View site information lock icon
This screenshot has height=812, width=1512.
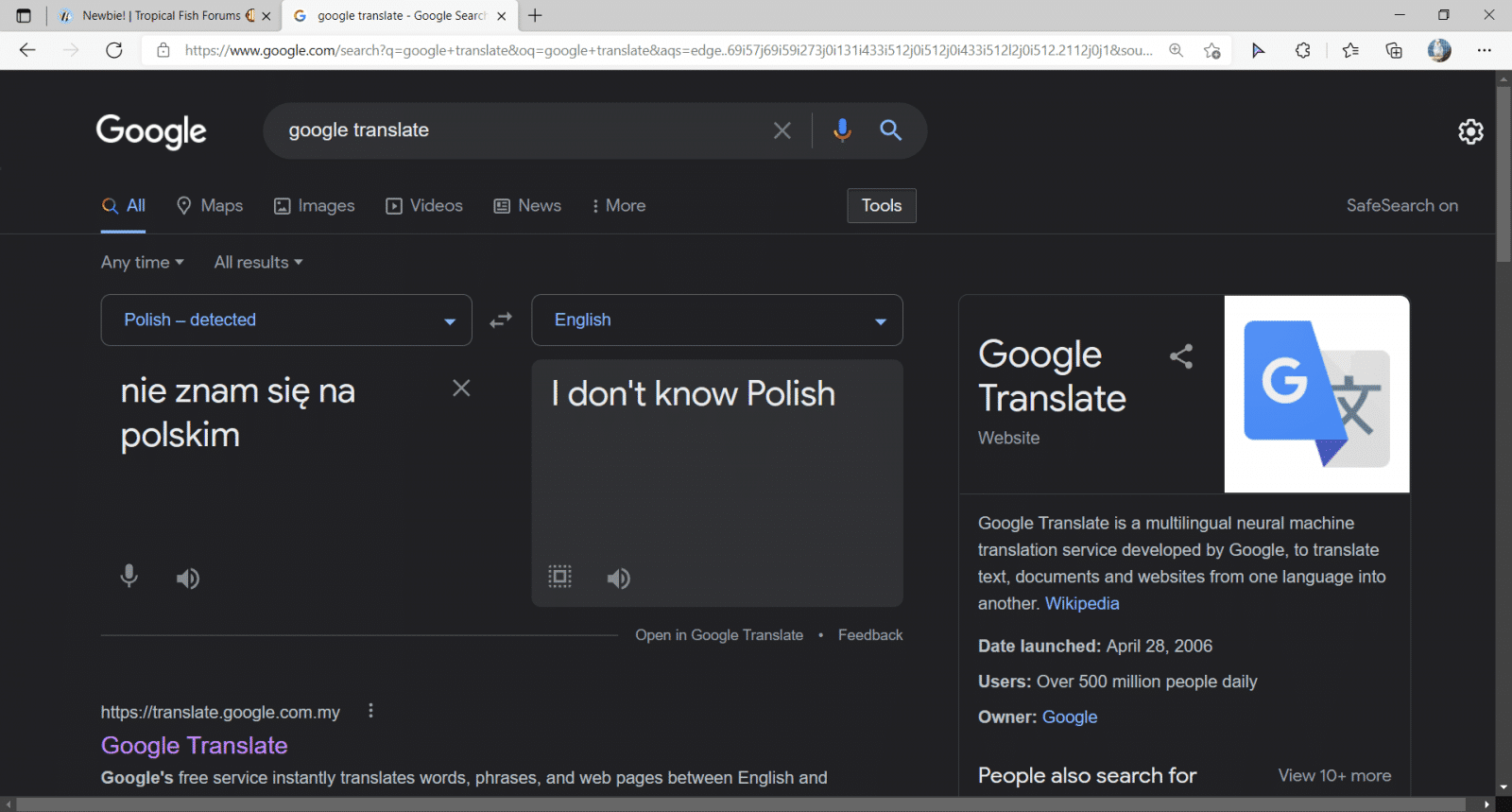[x=163, y=50]
